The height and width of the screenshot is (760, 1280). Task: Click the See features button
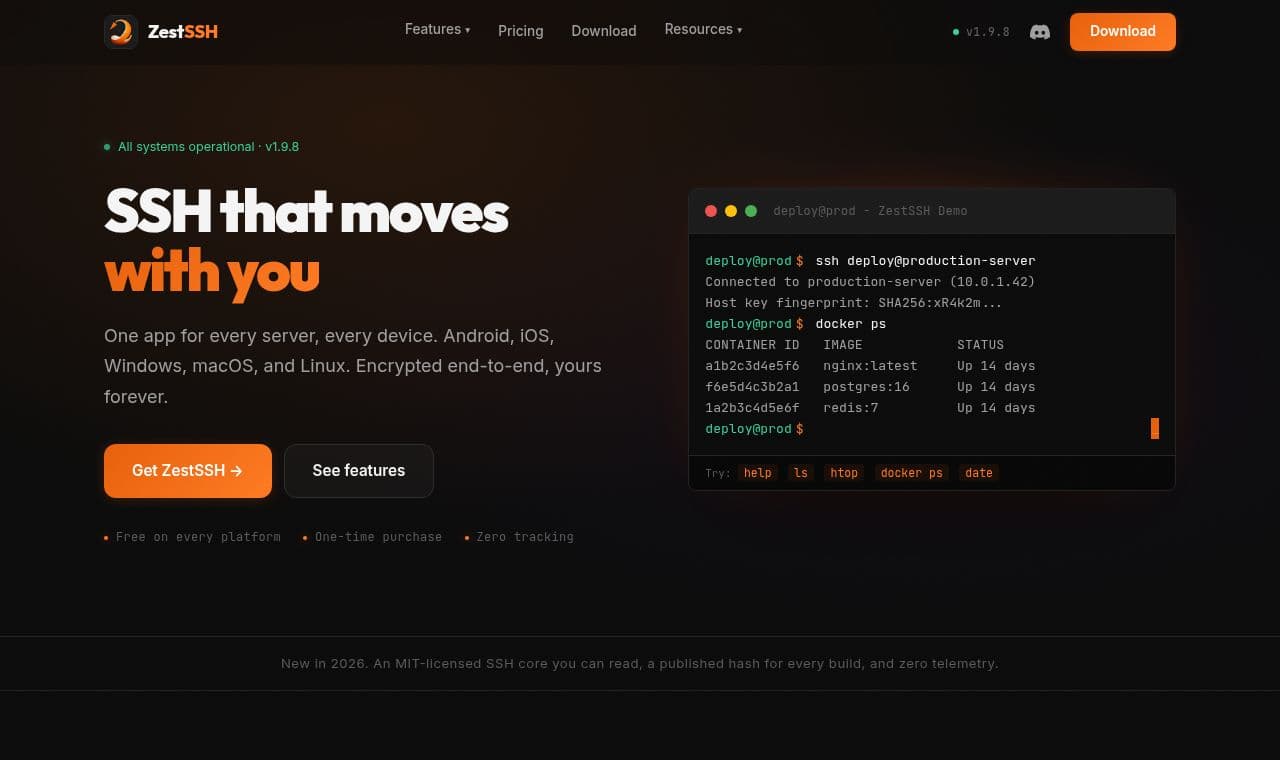pos(359,470)
